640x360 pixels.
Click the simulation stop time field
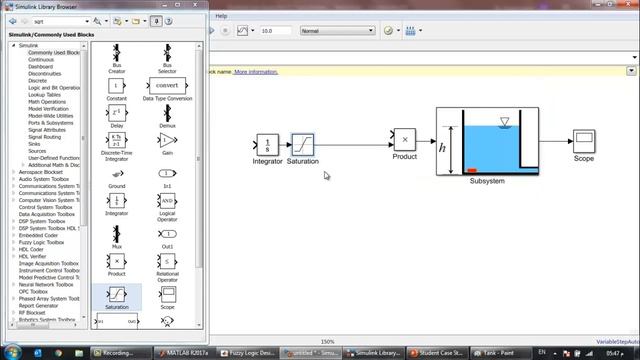pyautogui.click(x=276, y=31)
